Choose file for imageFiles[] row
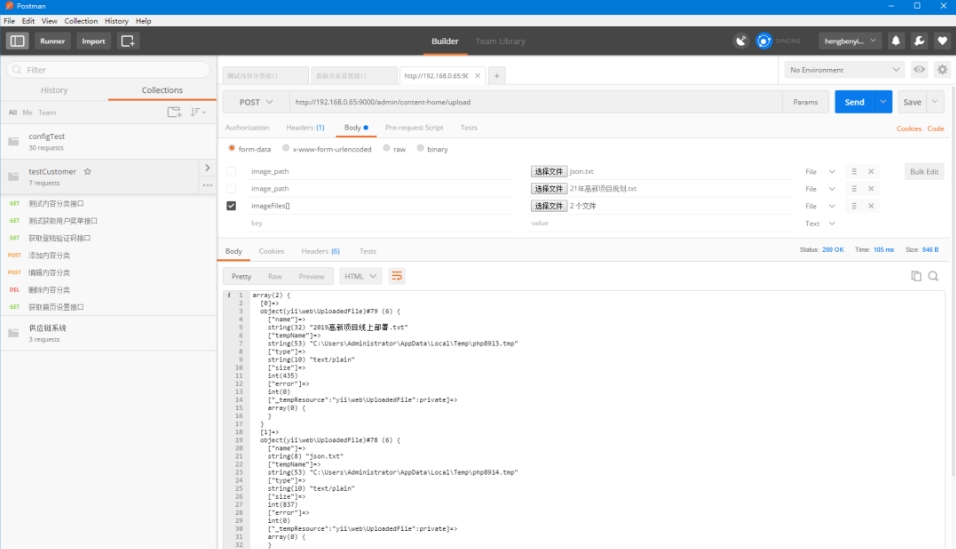This screenshot has height=549, width=956. pos(549,206)
